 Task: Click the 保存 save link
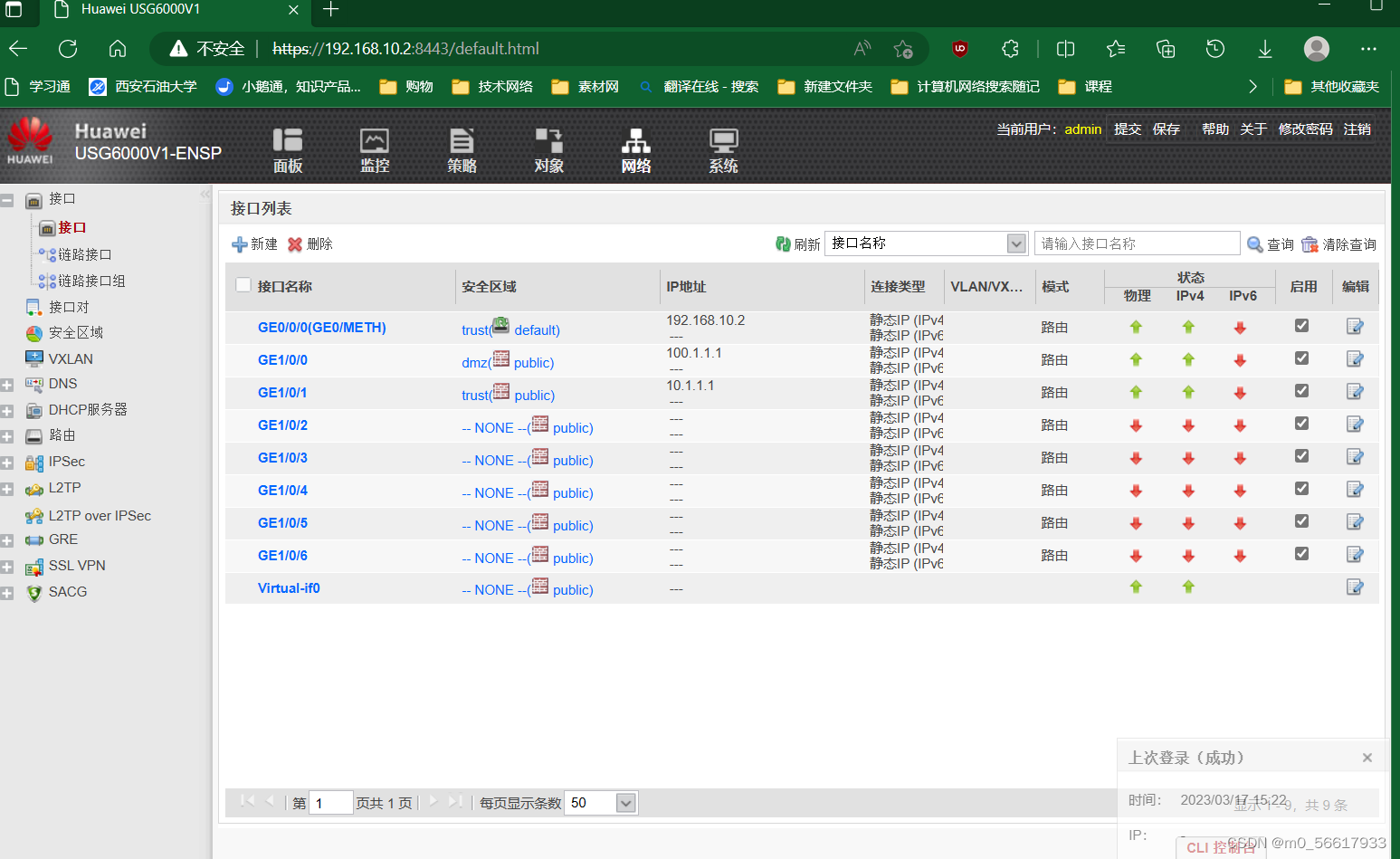pyautogui.click(x=1167, y=129)
